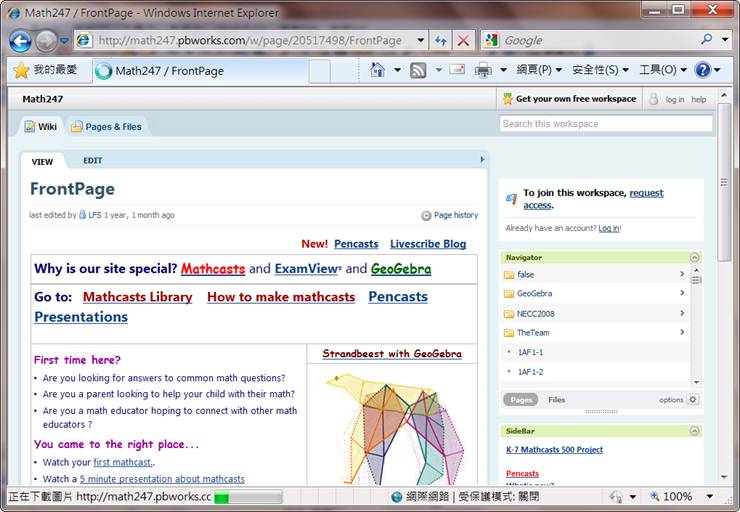The width and height of the screenshot is (740, 512).
Task: Collapse the Navigator panel
Action: [694, 258]
